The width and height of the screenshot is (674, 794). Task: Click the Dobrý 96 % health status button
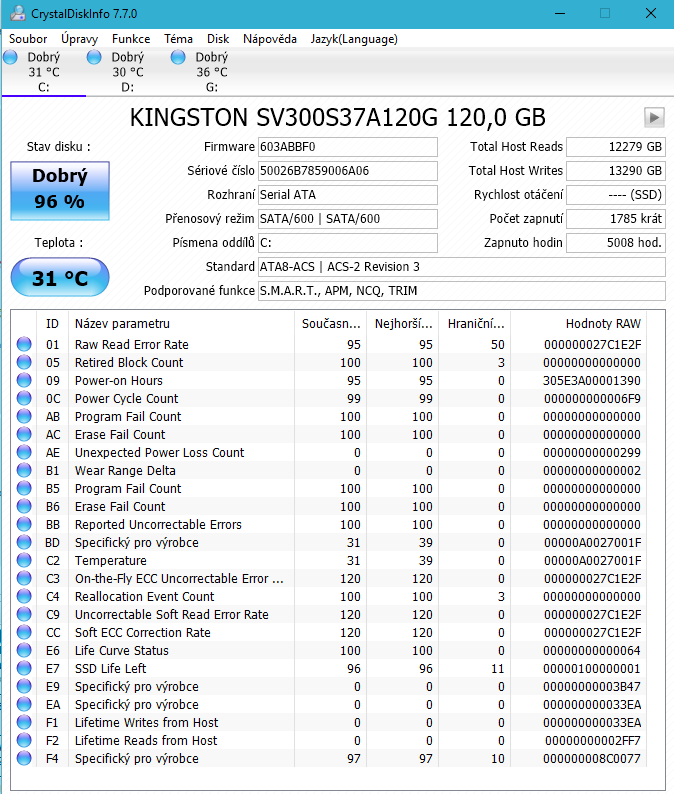coord(60,190)
